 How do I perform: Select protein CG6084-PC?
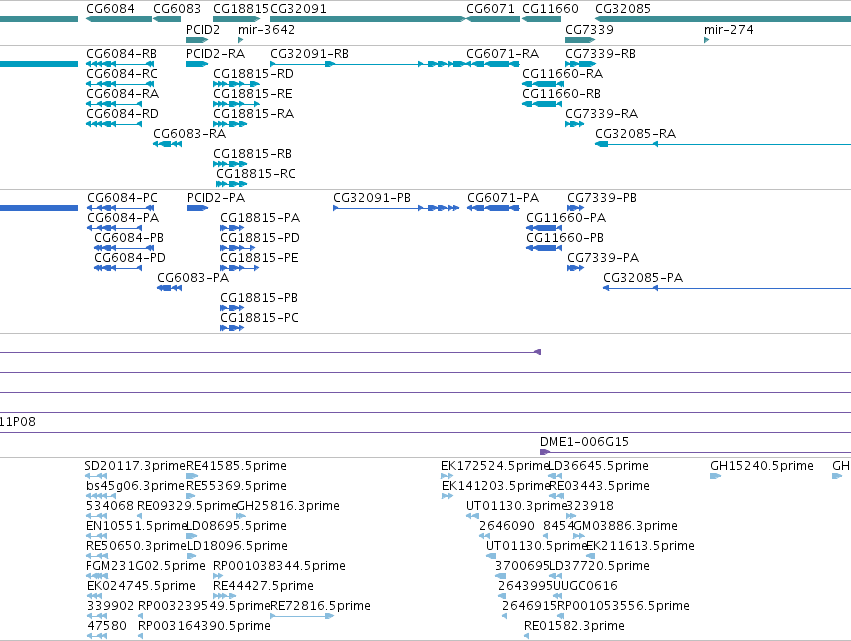tap(123, 198)
